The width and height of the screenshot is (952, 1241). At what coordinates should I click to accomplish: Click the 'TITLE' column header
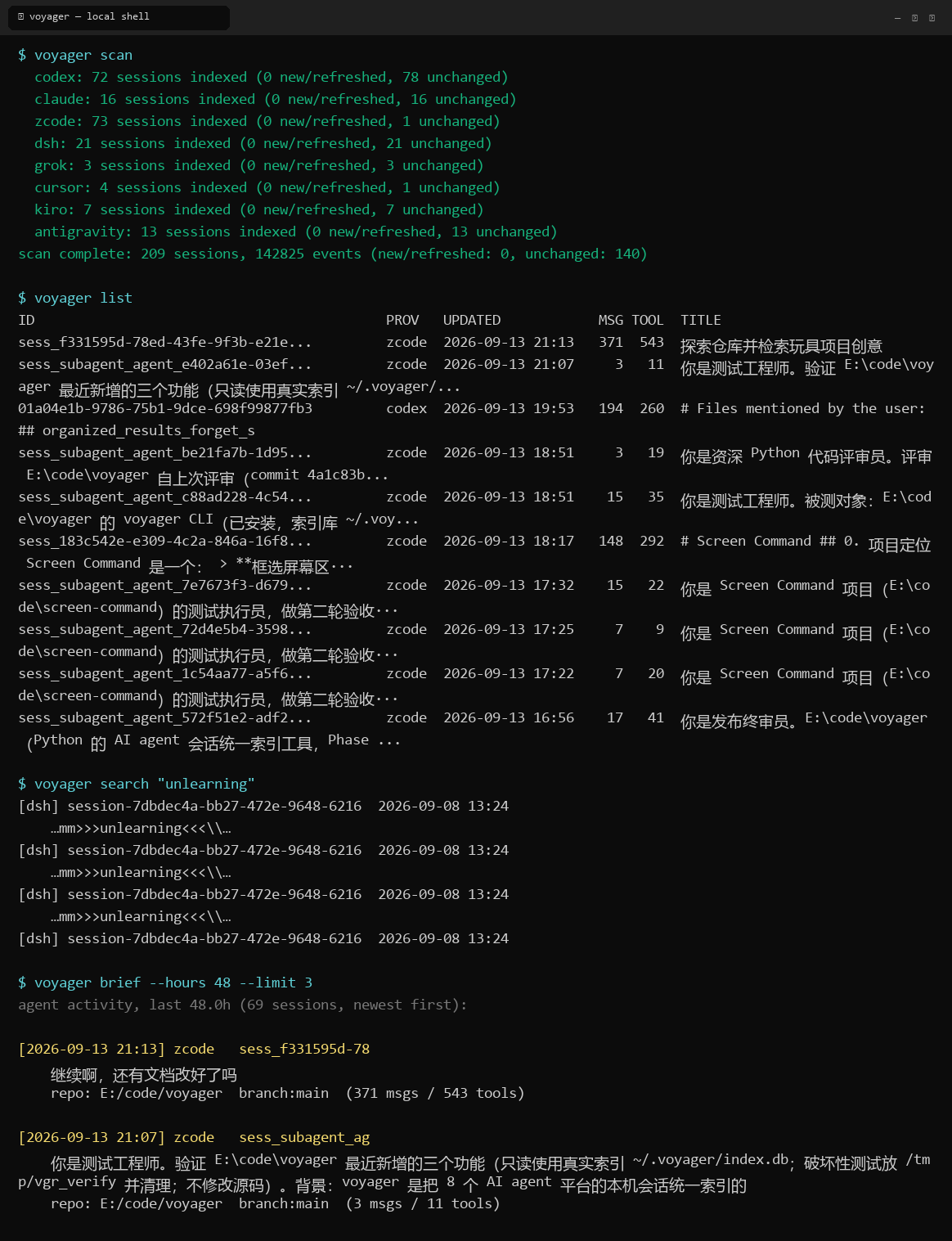point(701,320)
